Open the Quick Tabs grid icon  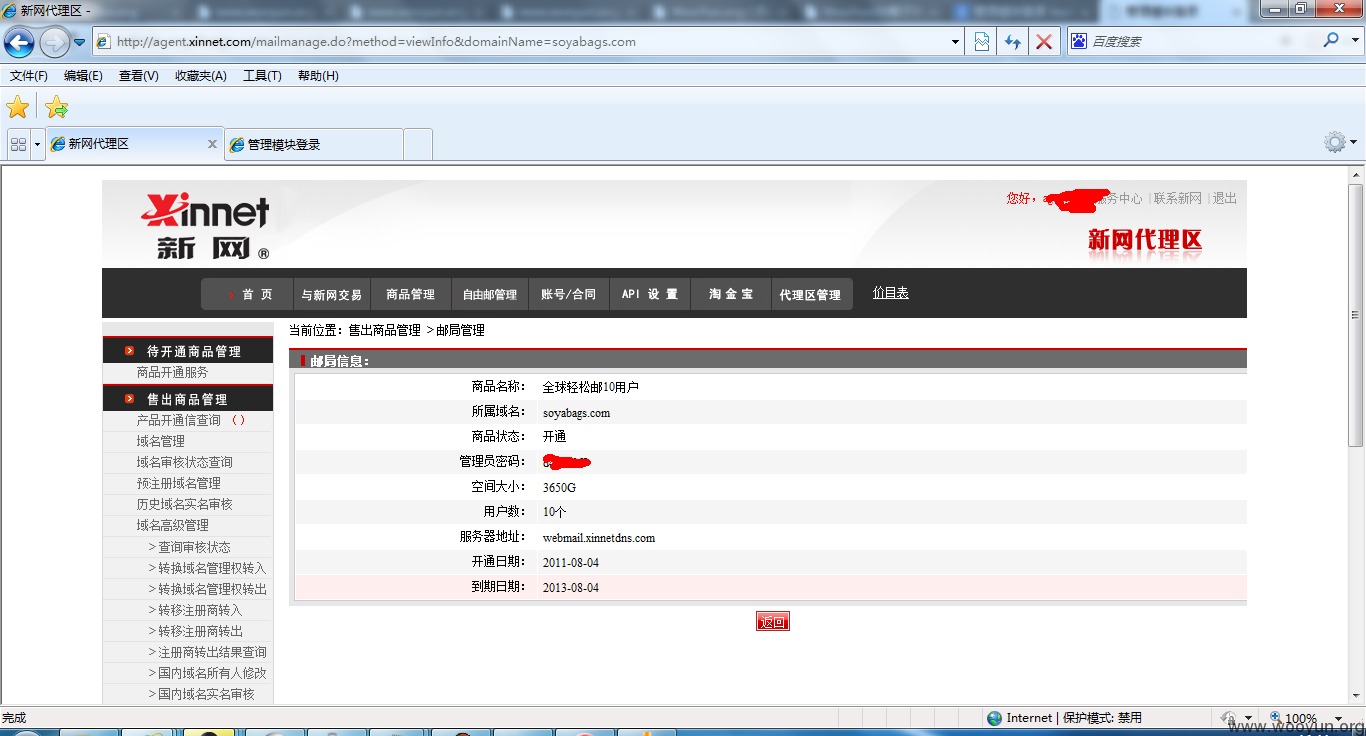pyautogui.click(x=18, y=144)
